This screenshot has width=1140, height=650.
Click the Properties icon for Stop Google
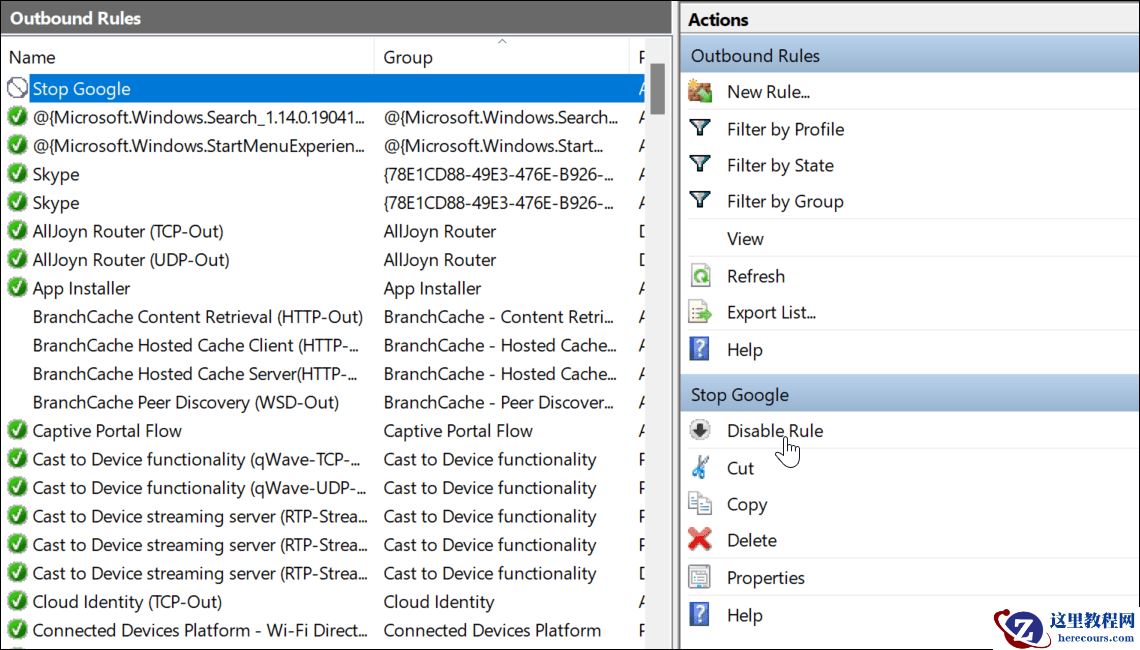pos(700,578)
